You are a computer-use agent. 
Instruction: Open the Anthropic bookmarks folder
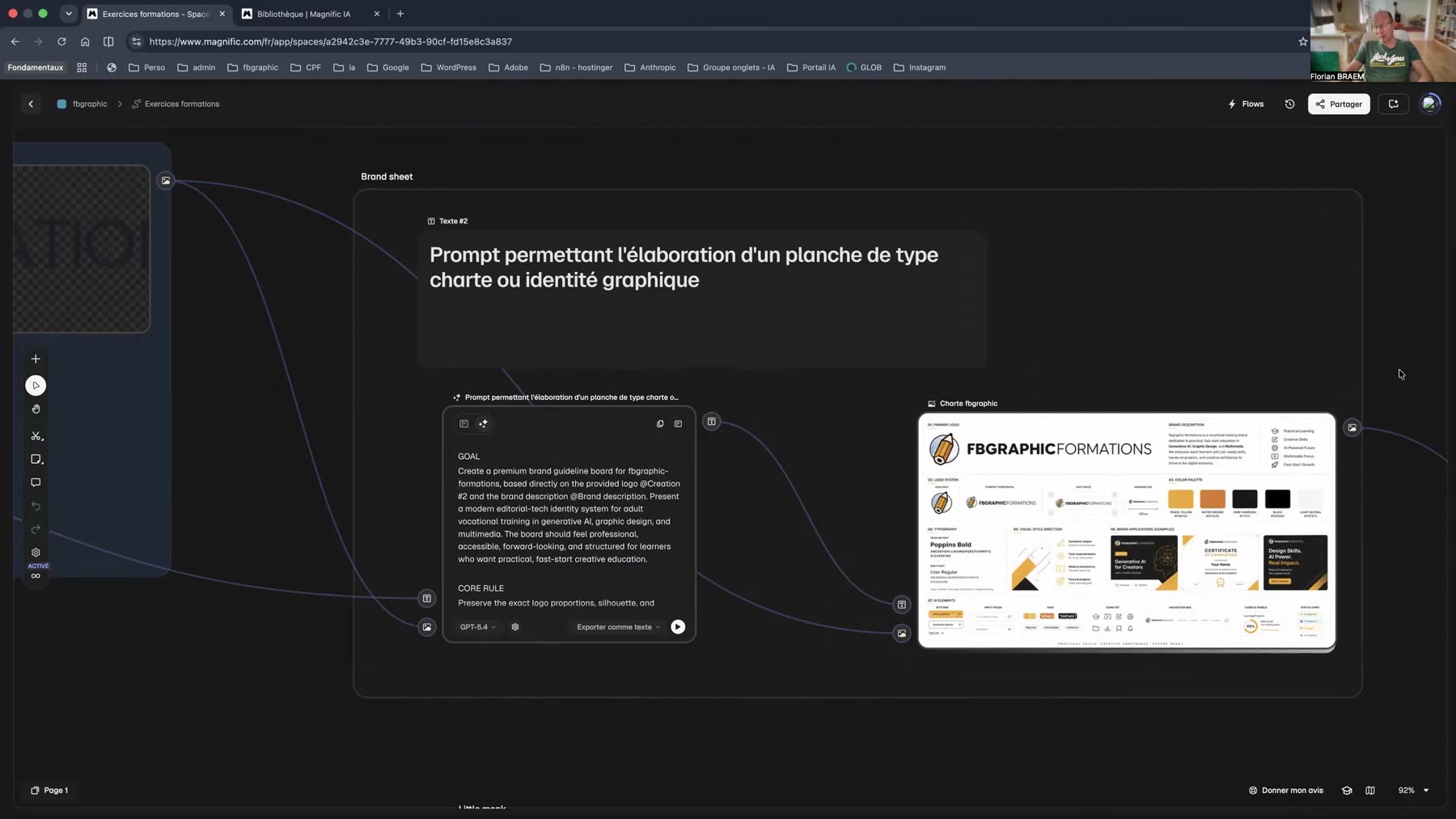point(650,68)
